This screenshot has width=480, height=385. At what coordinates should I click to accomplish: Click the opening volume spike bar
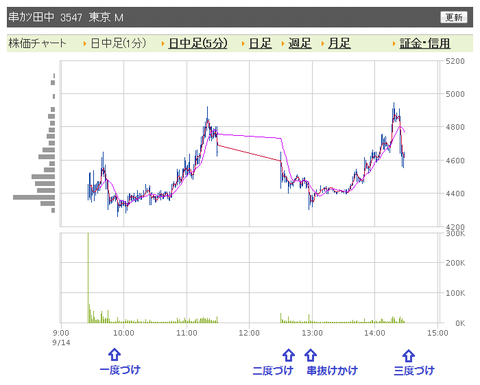88,278
